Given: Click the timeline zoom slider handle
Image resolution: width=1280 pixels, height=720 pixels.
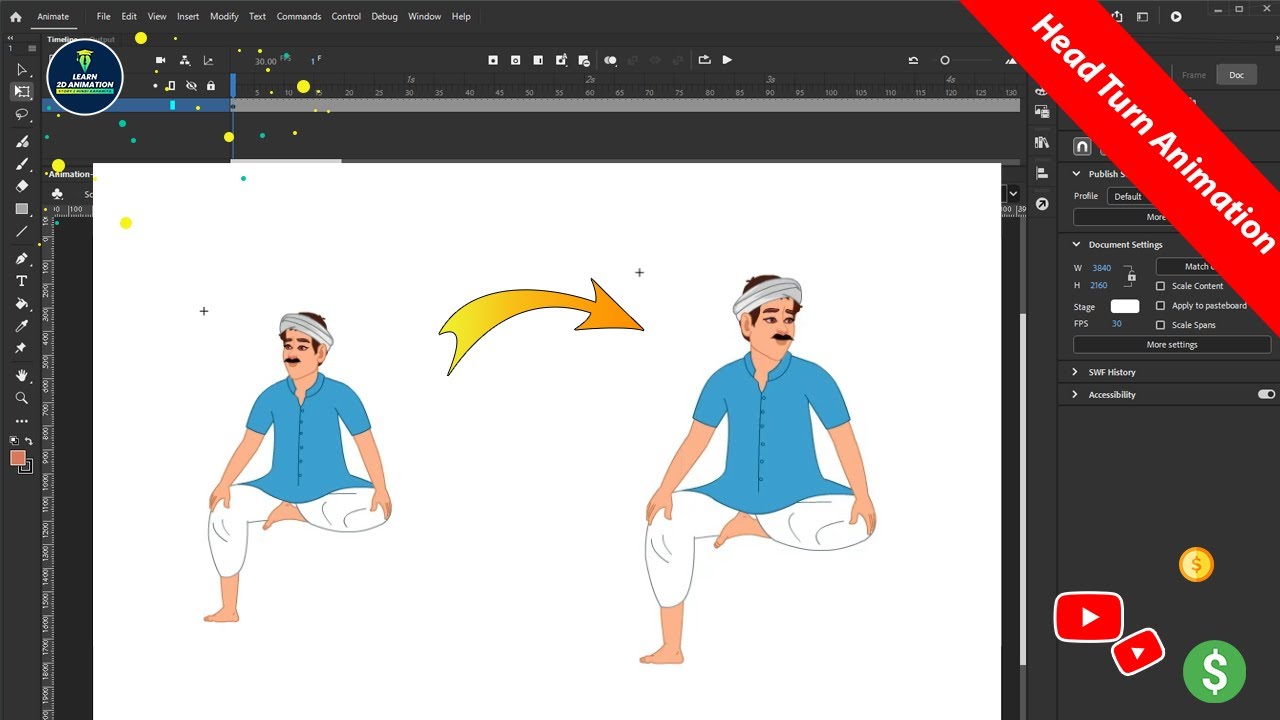Looking at the screenshot, I should point(945,60).
